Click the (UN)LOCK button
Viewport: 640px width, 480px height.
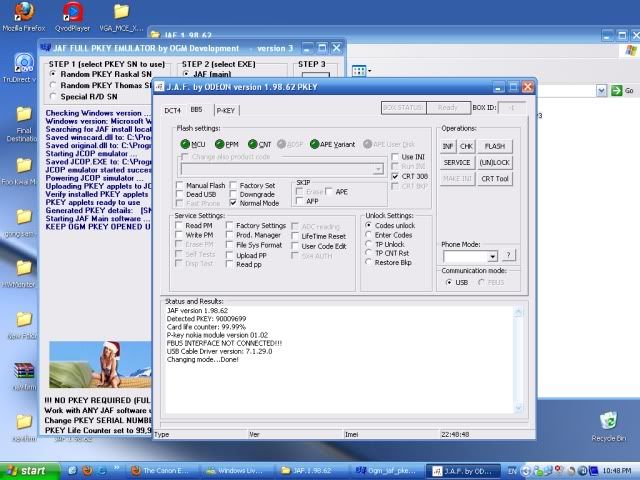coord(495,162)
